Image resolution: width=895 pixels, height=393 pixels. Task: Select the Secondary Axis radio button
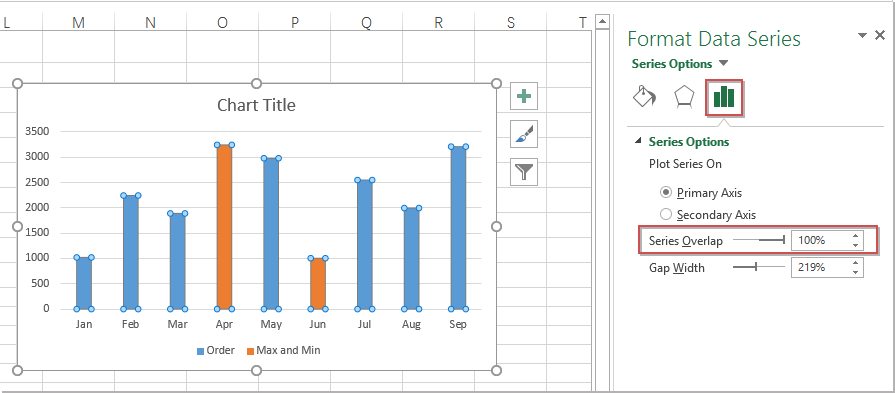pyautogui.click(x=666, y=214)
